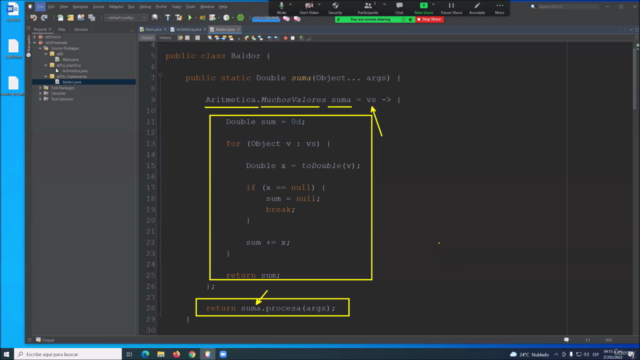
Task: Expand the Libraries node
Action: [40, 93]
